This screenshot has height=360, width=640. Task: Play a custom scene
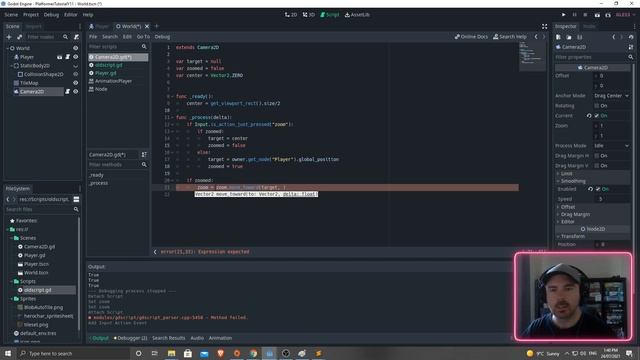[608, 14]
